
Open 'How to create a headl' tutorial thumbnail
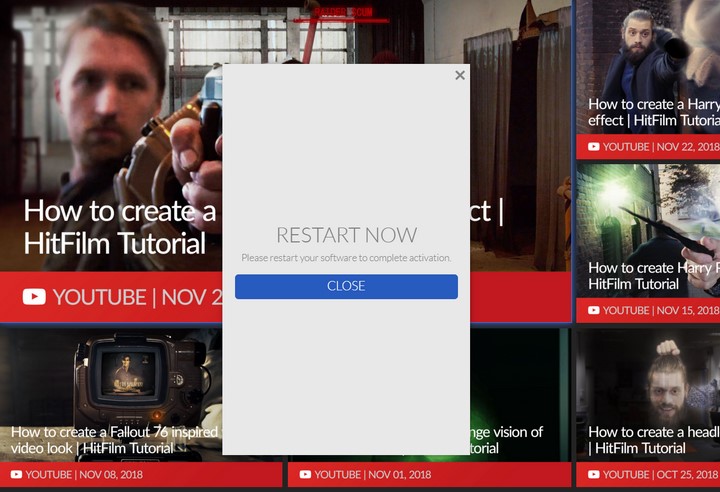click(x=648, y=395)
